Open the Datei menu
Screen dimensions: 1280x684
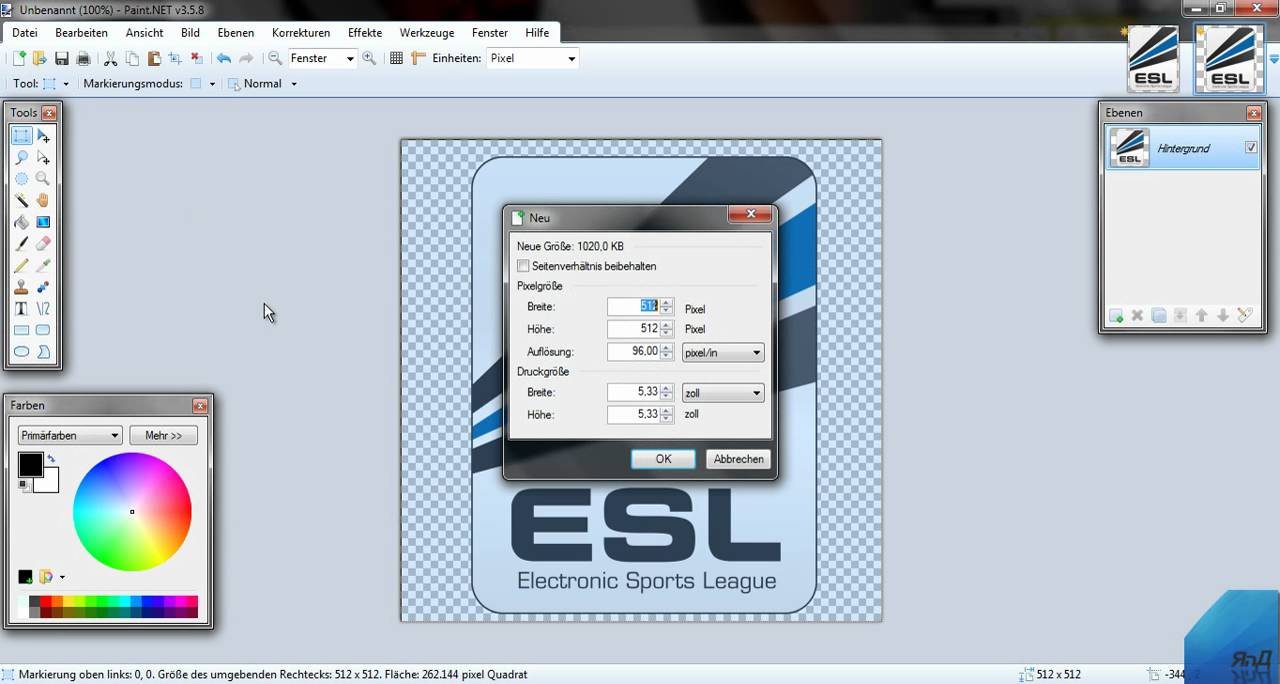[x=25, y=33]
